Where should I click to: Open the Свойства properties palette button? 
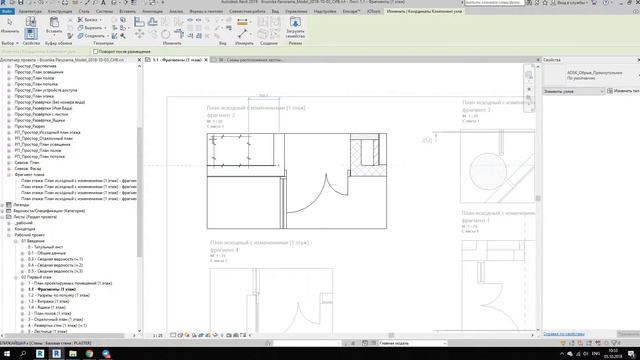click(x=31, y=34)
